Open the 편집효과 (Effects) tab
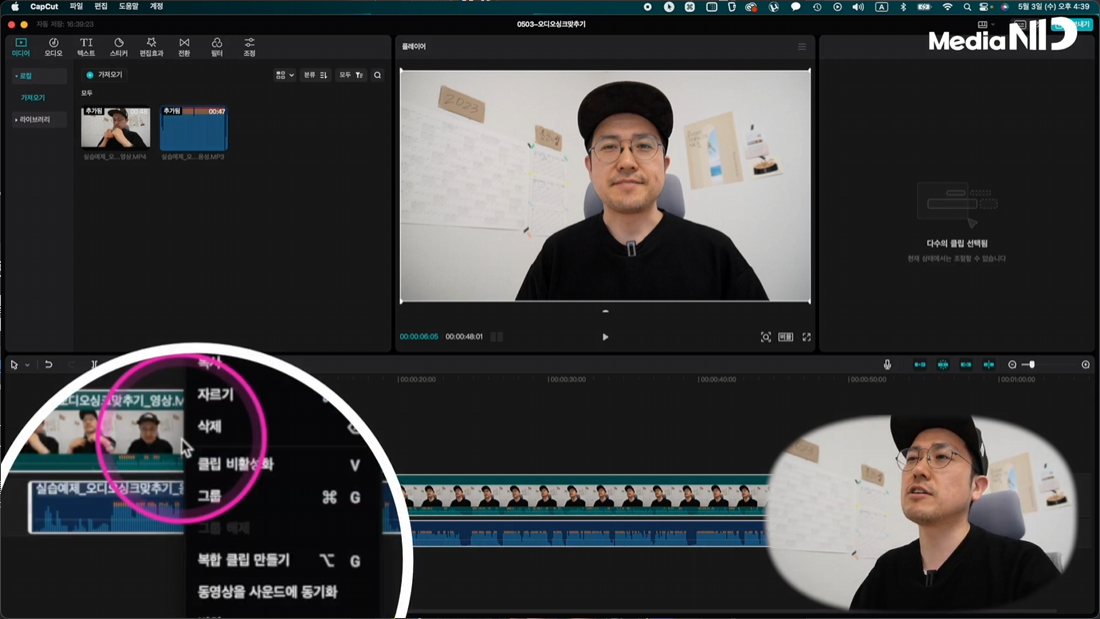This screenshot has width=1100, height=619. tap(151, 47)
